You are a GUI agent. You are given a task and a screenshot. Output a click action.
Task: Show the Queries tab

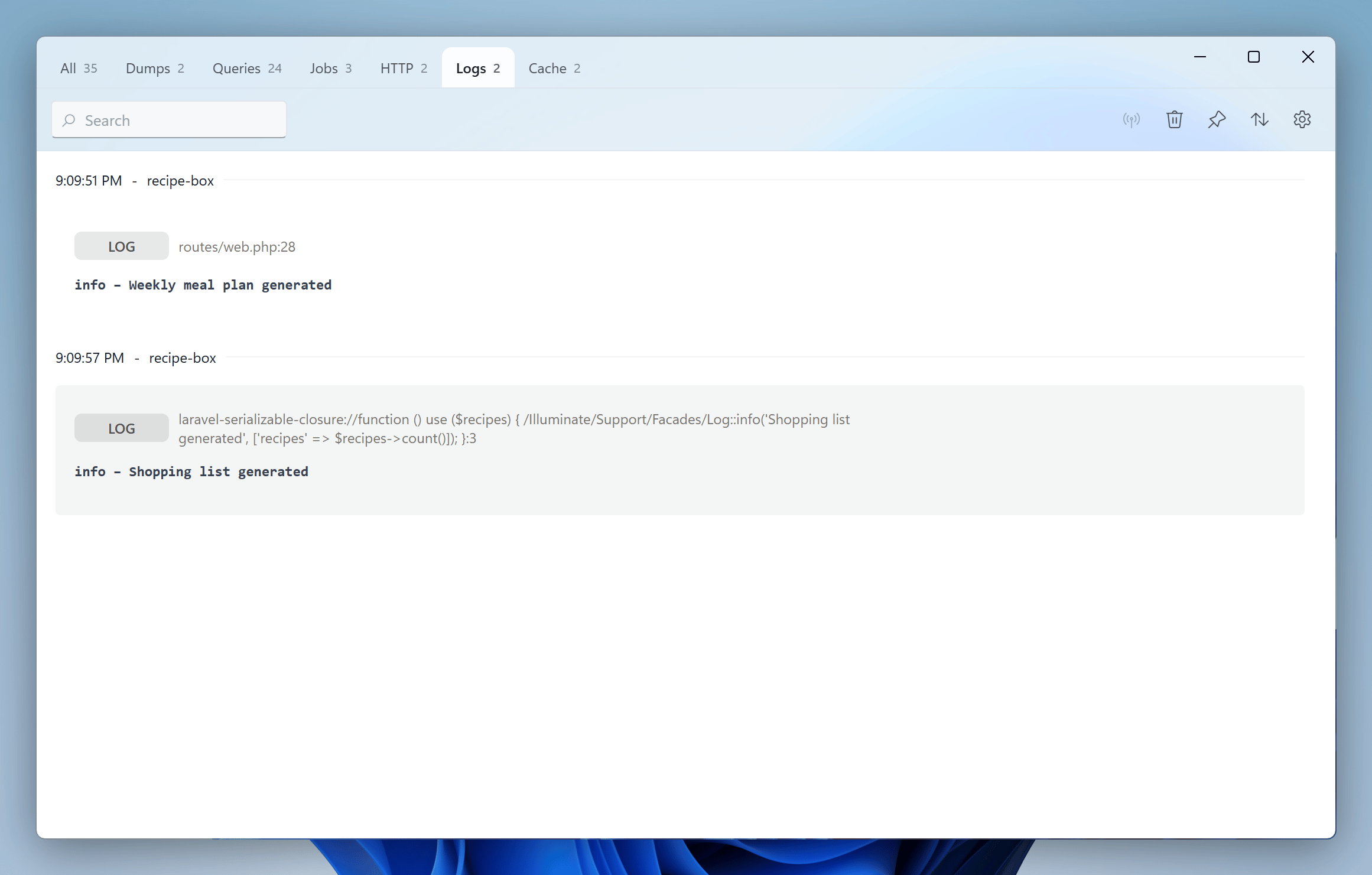247,69
